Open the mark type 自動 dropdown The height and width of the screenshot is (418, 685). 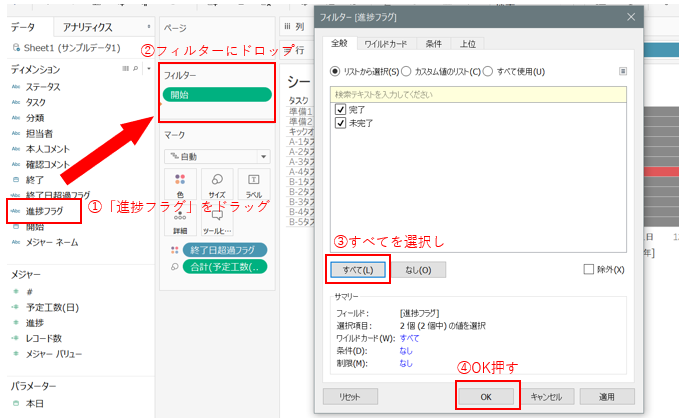click(x=263, y=156)
